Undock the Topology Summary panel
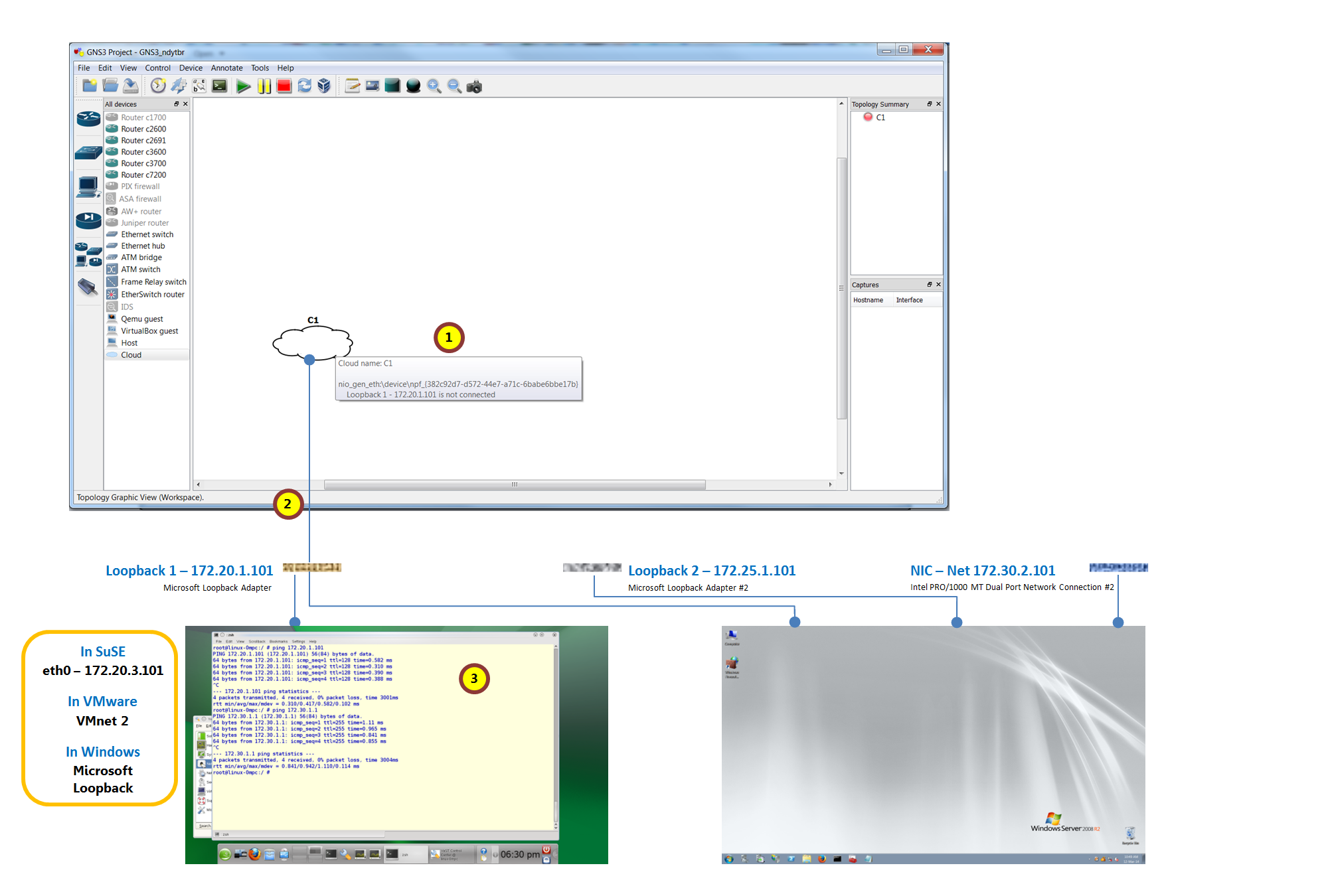1328x896 pixels. coord(929,104)
